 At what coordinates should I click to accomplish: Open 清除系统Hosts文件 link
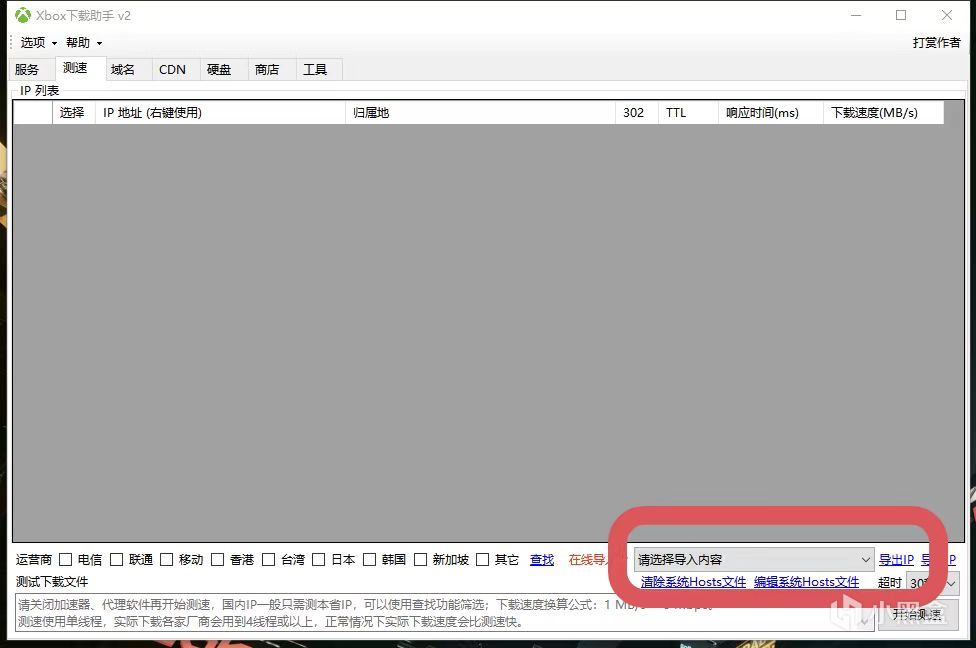coord(693,582)
